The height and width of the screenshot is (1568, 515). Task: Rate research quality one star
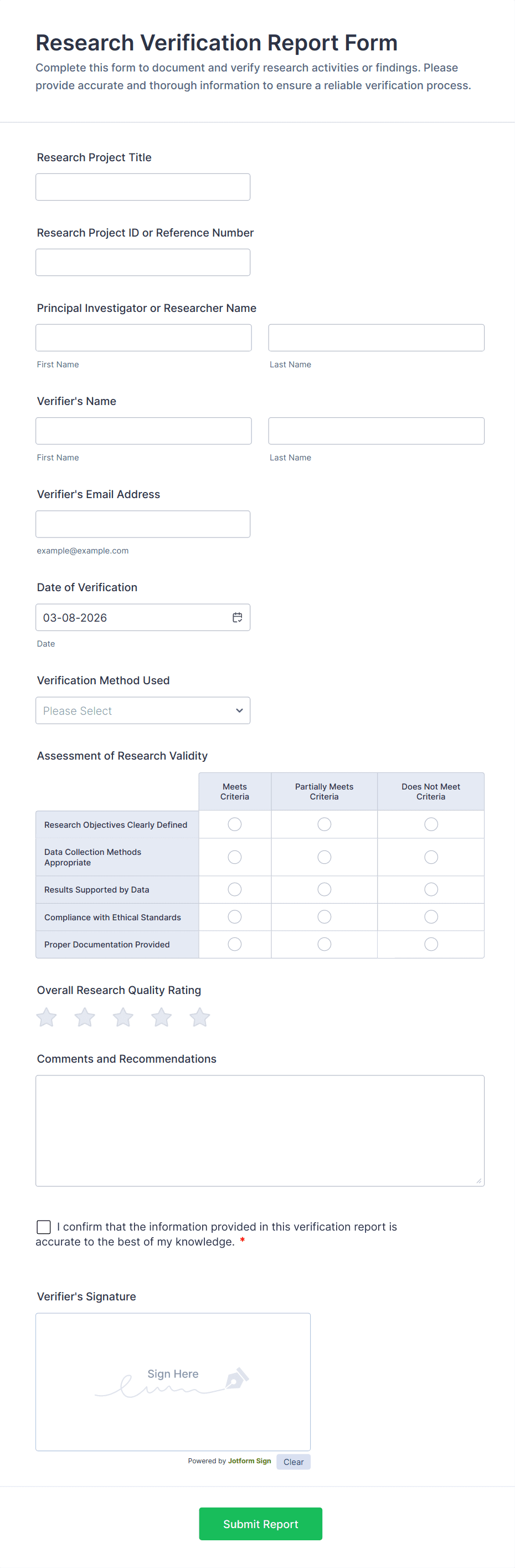click(x=47, y=1017)
